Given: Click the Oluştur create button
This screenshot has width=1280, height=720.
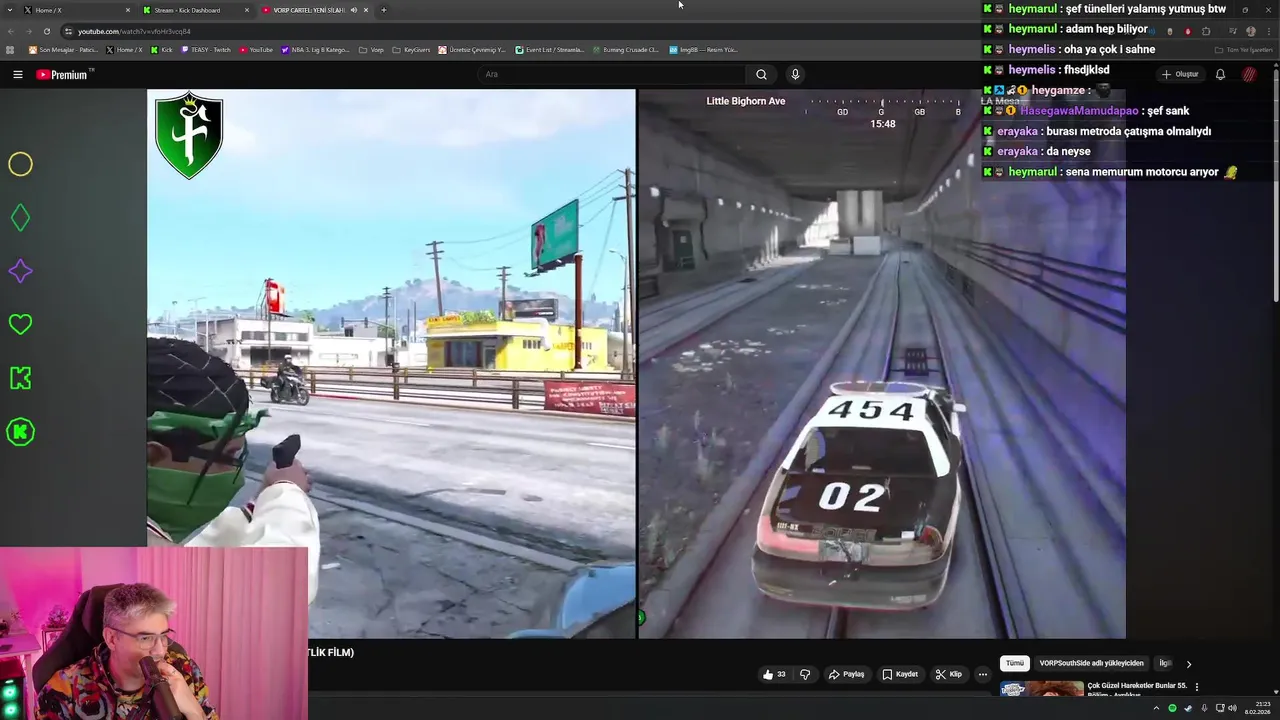Looking at the screenshot, I should pyautogui.click(x=1180, y=74).
